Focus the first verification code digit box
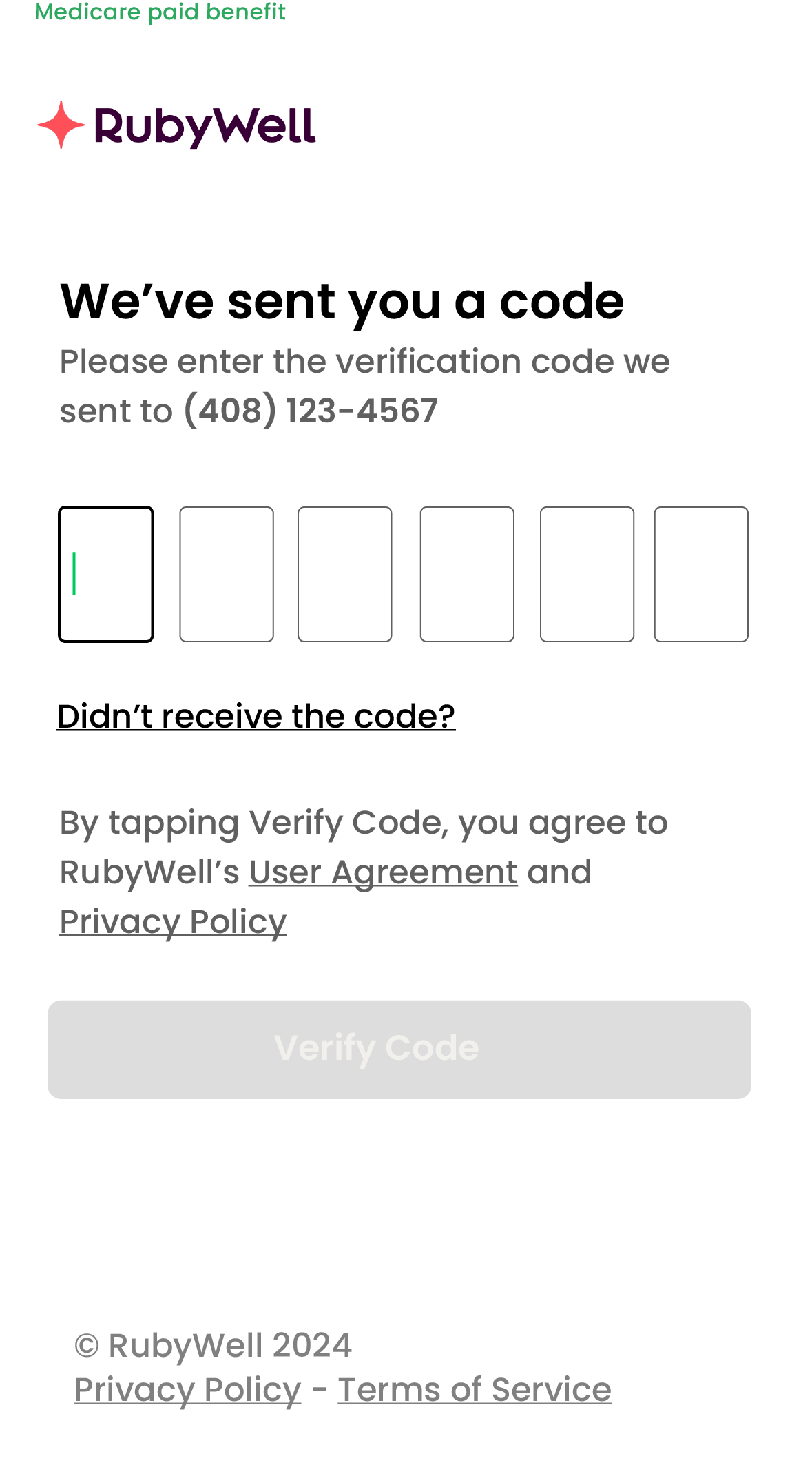The height and width of the screenshot is (1465, 812). pos(106,574)
